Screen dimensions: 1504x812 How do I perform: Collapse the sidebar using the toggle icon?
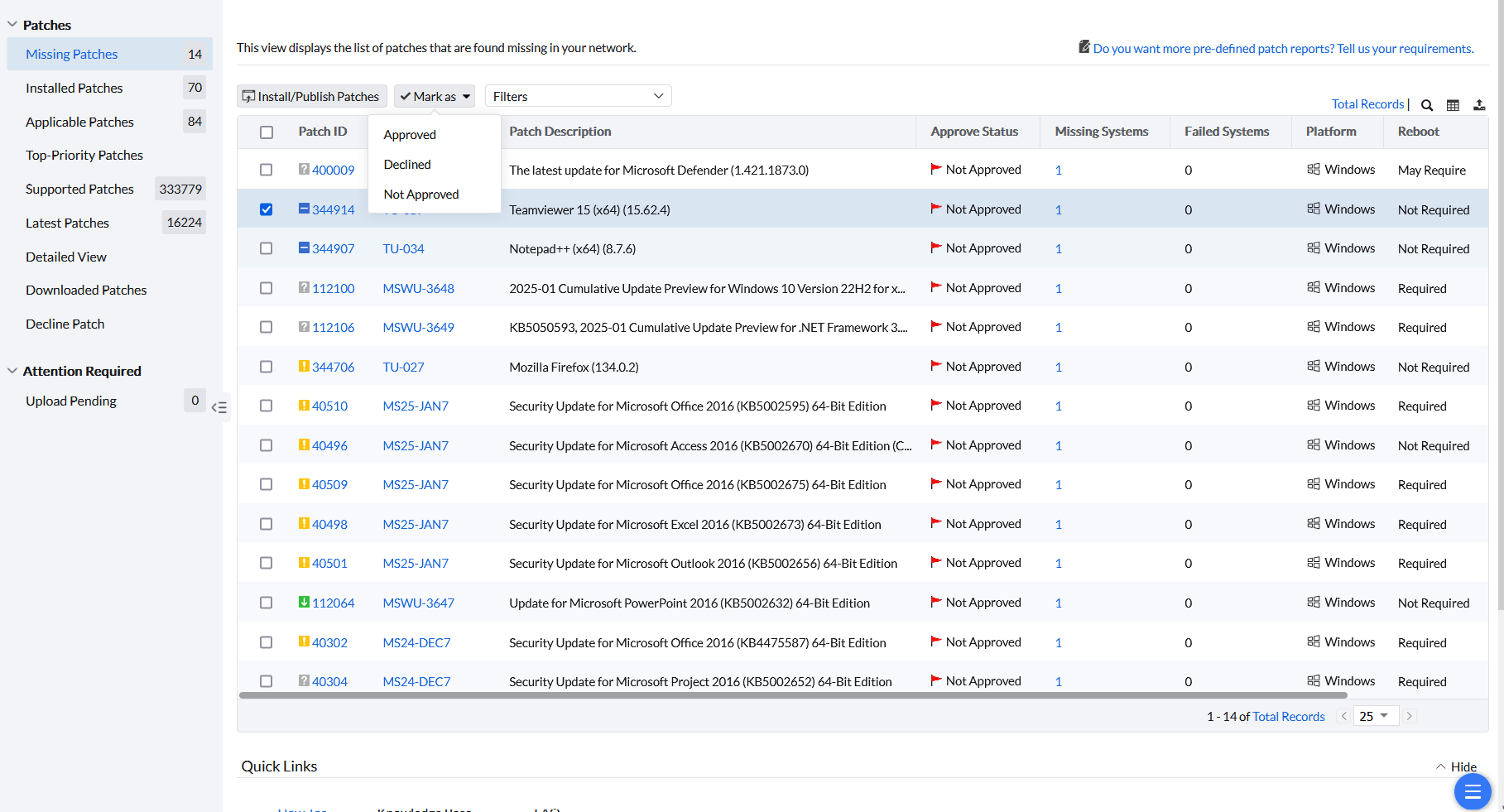(219, 407)
